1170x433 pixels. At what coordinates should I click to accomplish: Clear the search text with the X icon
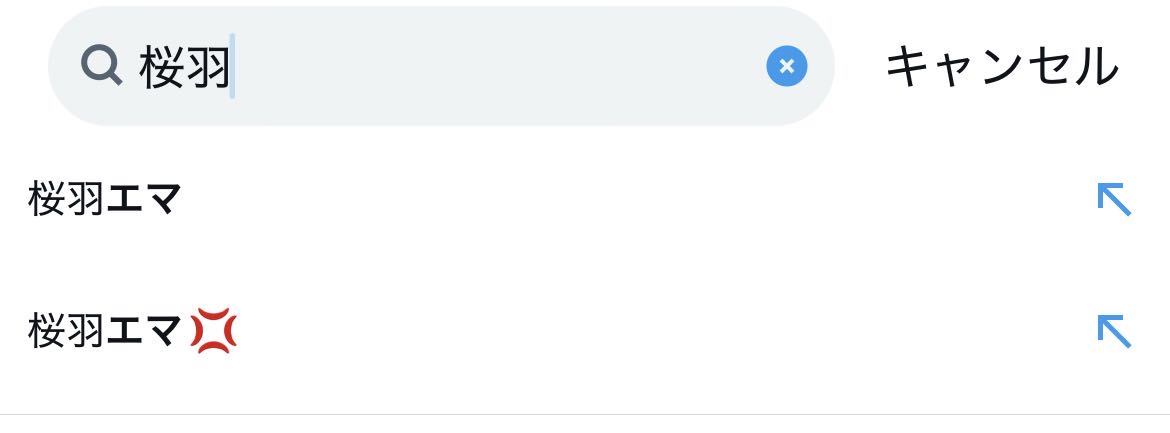[x=786, y=67]
